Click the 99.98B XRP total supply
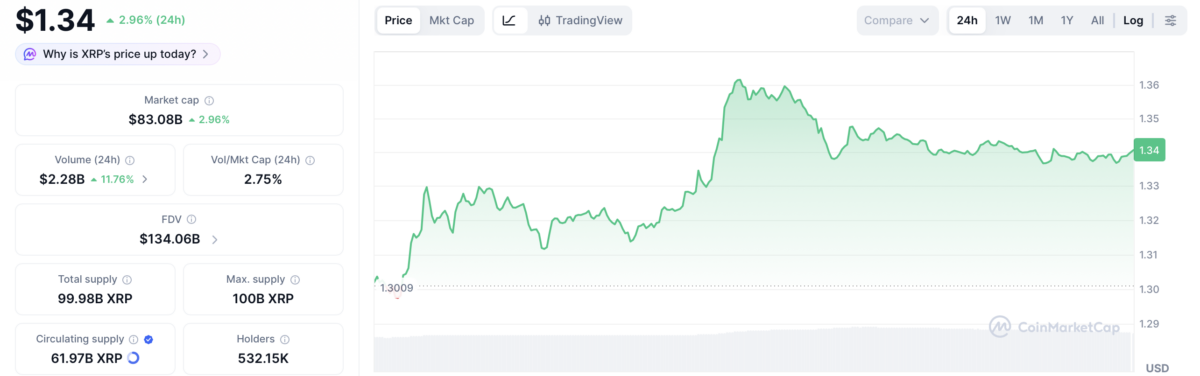Viewport: 1200px width, 376px height. coord(95,298)
